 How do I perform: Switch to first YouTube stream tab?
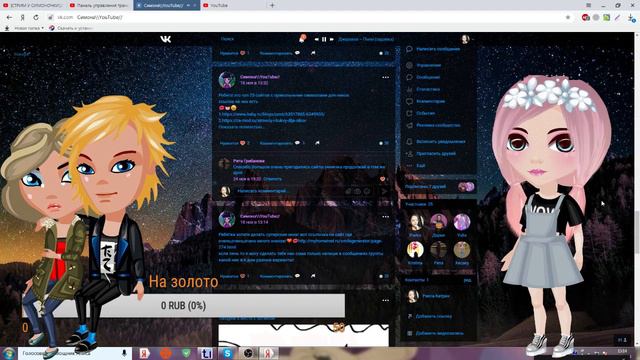tap(33, 5)
